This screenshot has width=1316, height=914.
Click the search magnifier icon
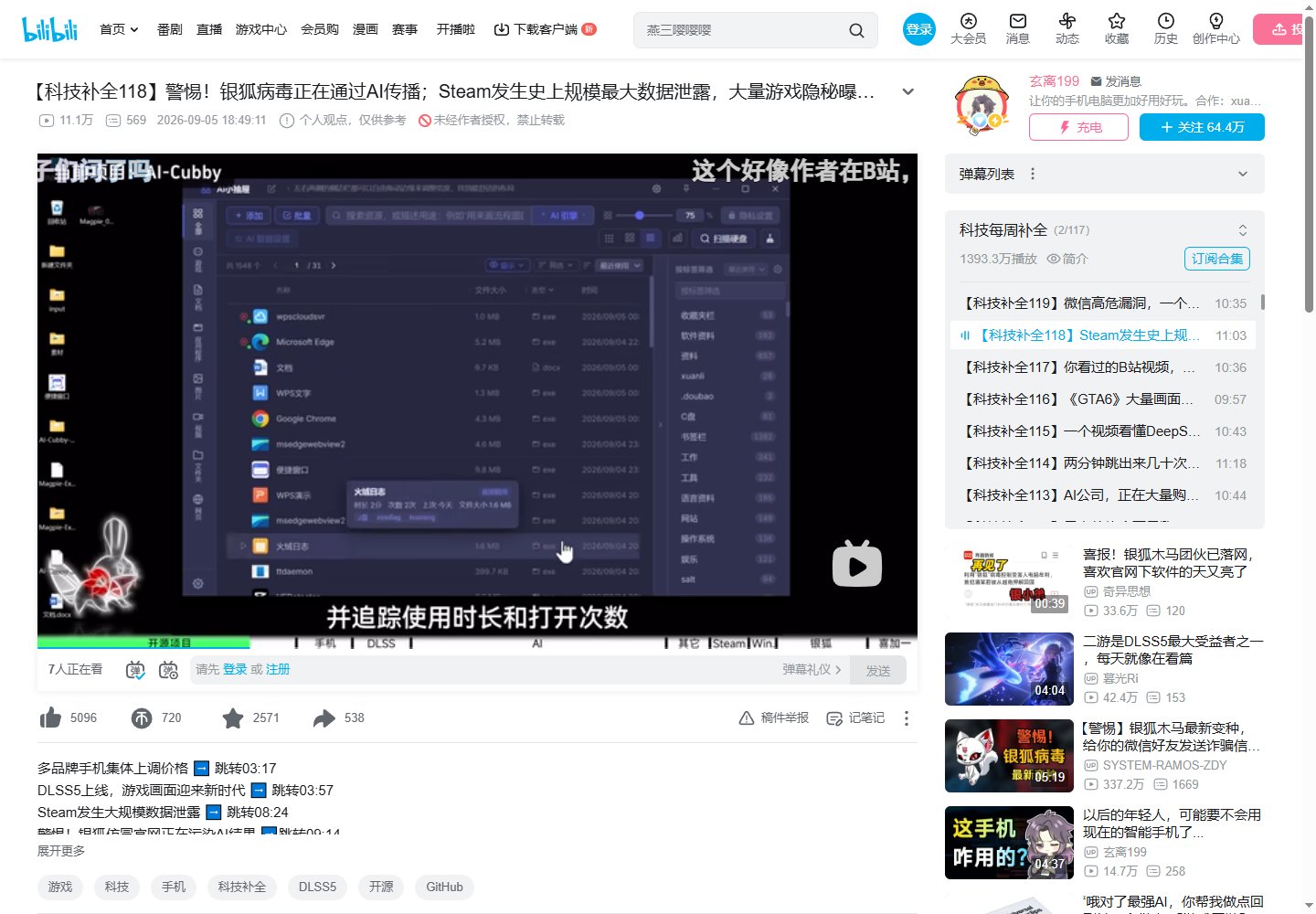[x=856, y=30]
